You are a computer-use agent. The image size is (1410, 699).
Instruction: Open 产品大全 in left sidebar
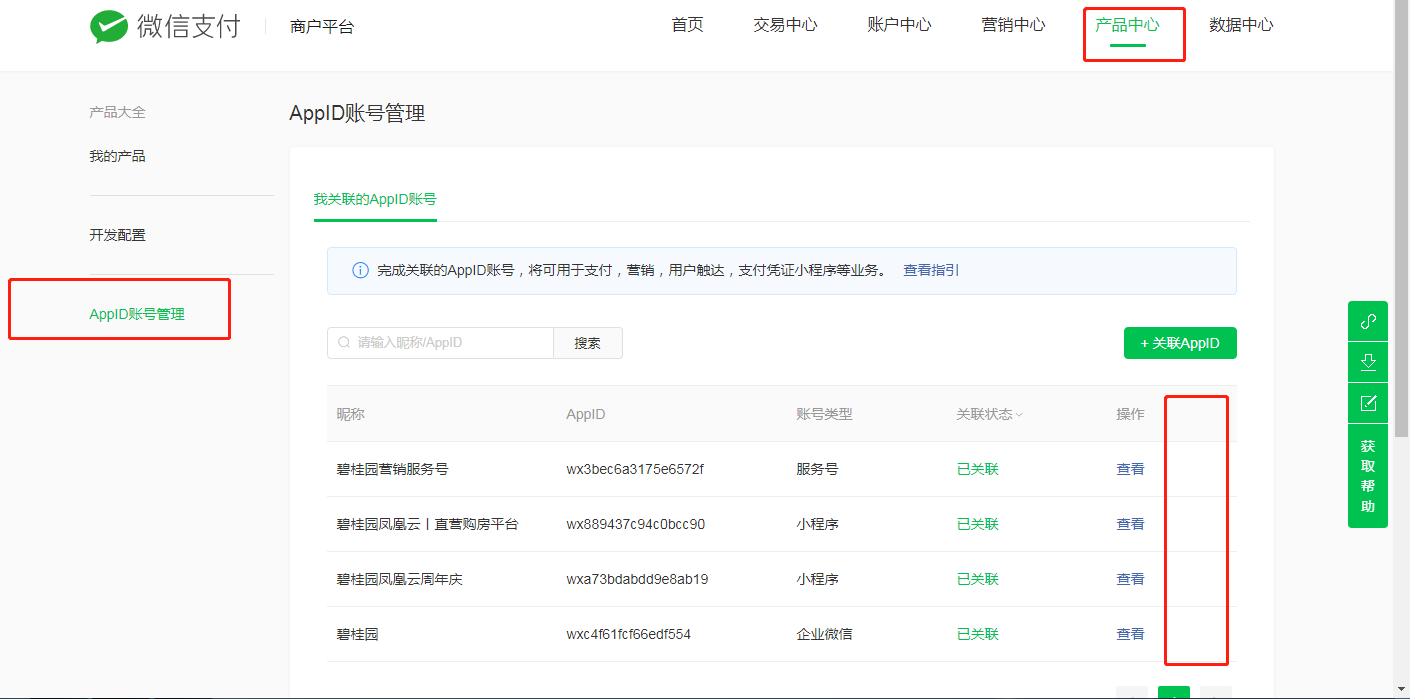click(x=117, y=112)
